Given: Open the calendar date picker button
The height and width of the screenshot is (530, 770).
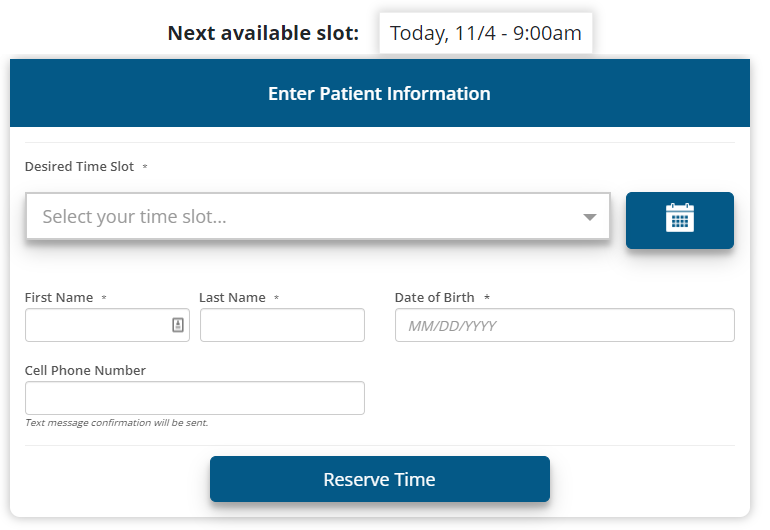Looking at the screenshot, I should point(680,220).
